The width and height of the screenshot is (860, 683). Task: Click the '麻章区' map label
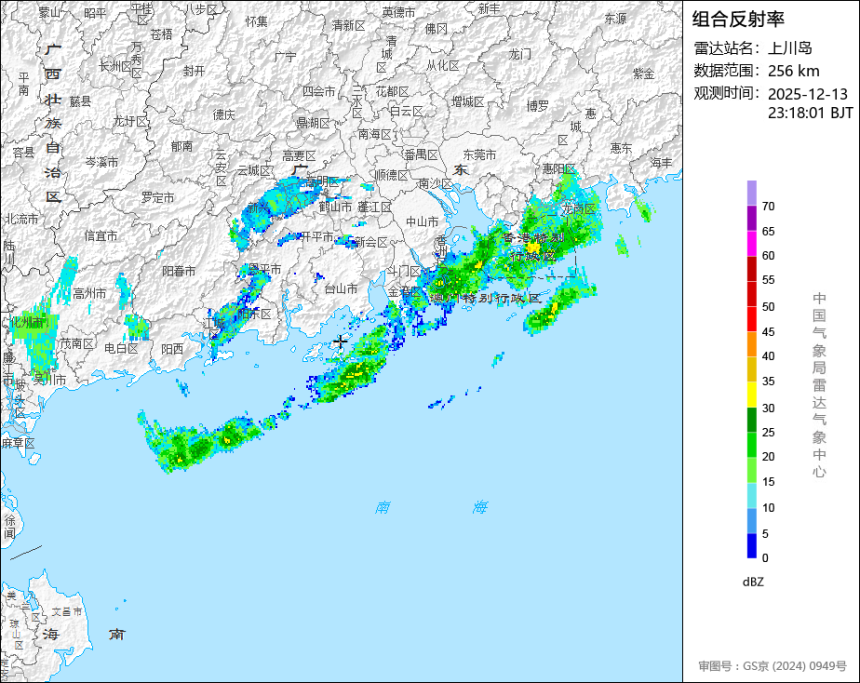[18, 443]
